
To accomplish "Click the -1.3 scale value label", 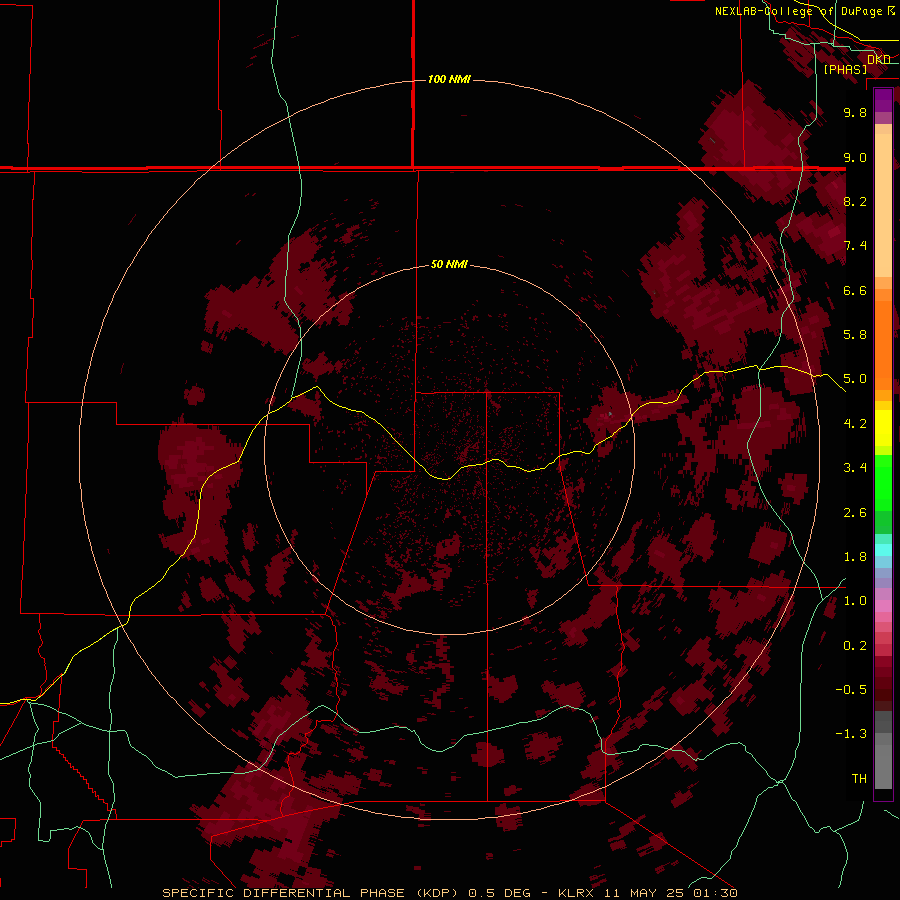I will click(851, 734).
